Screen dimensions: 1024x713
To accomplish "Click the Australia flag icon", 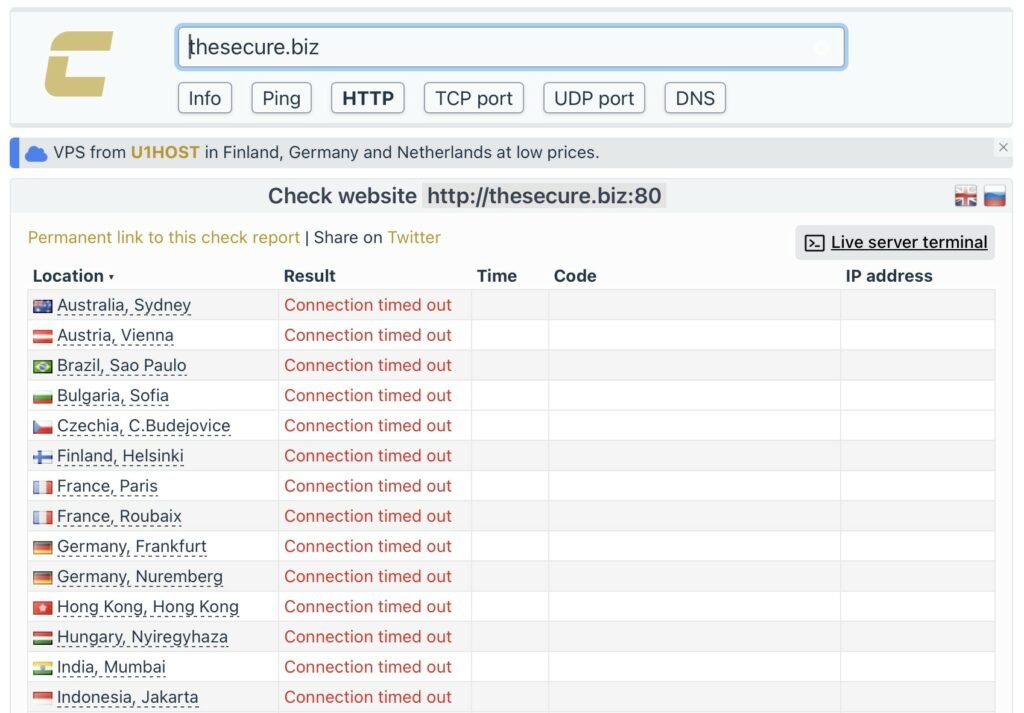I will [x=42, y=306].
